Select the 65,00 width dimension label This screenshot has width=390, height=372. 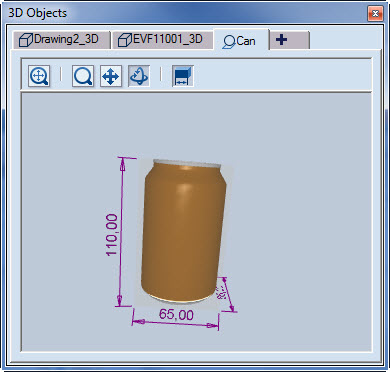point(176,314)
